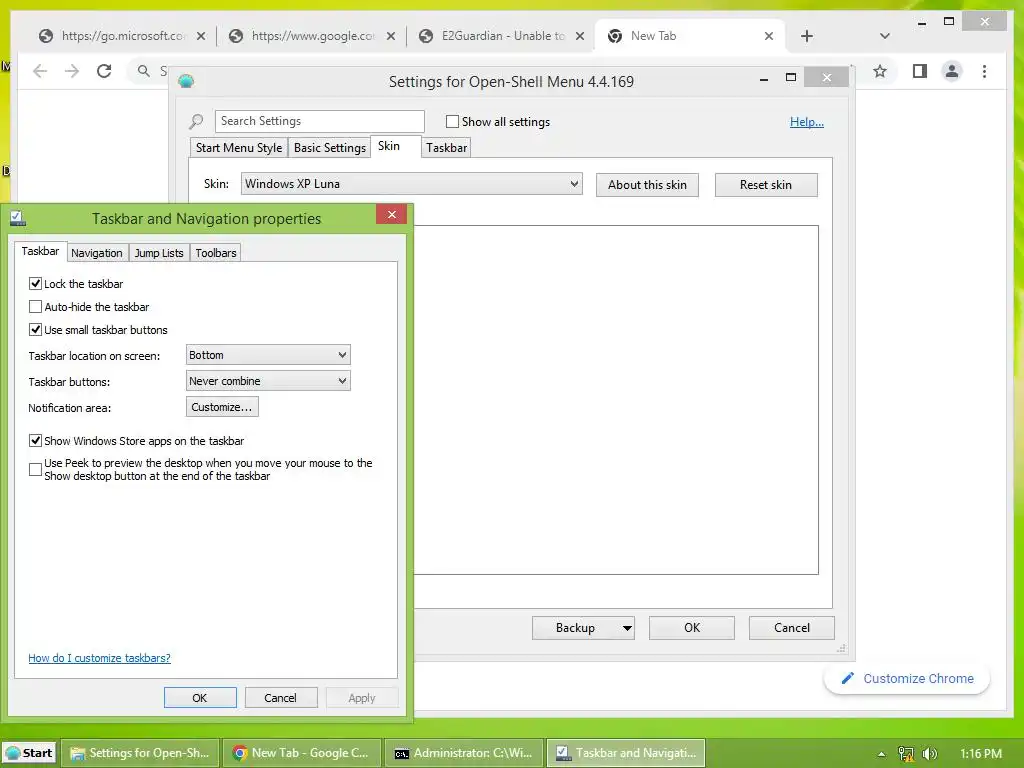Viewport: 1024px width, 768px height.
Task: Open the Chrome tab search chevron
Action: tap(884, 36)
